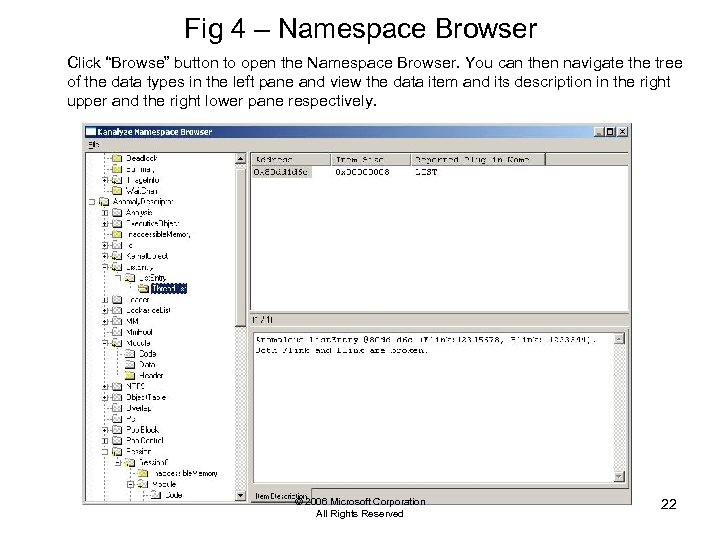Click the AnomalyDescriptor root folder icon
720x540 pixels.
(104, 202)
